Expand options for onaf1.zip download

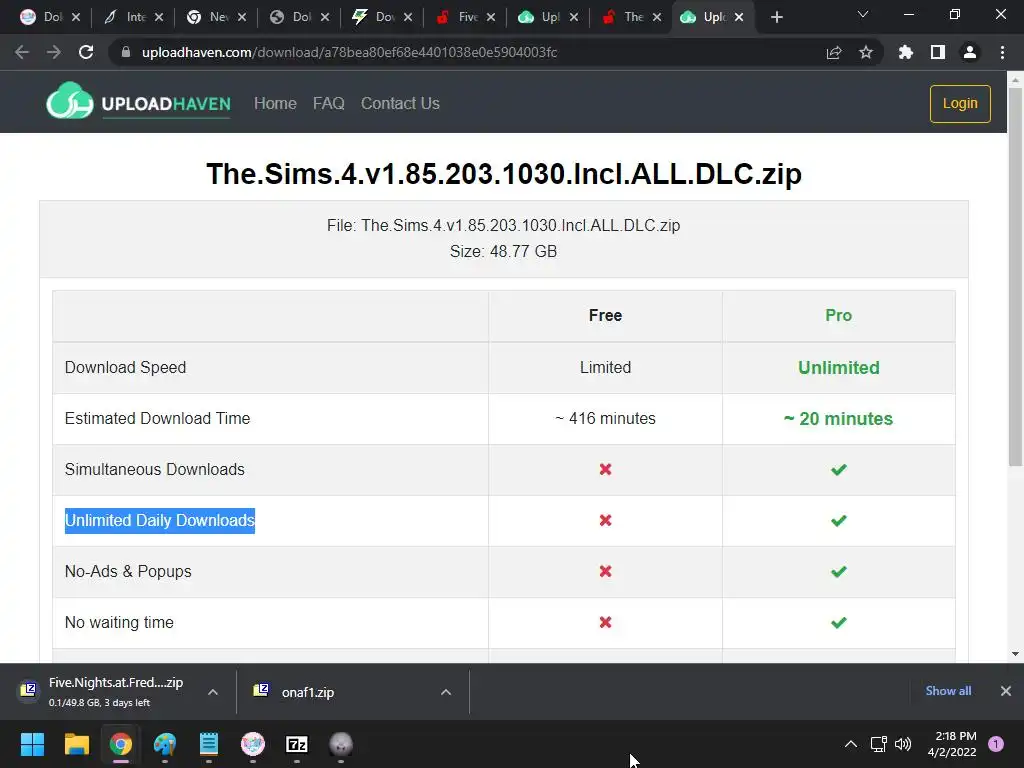tap(446, 692)
